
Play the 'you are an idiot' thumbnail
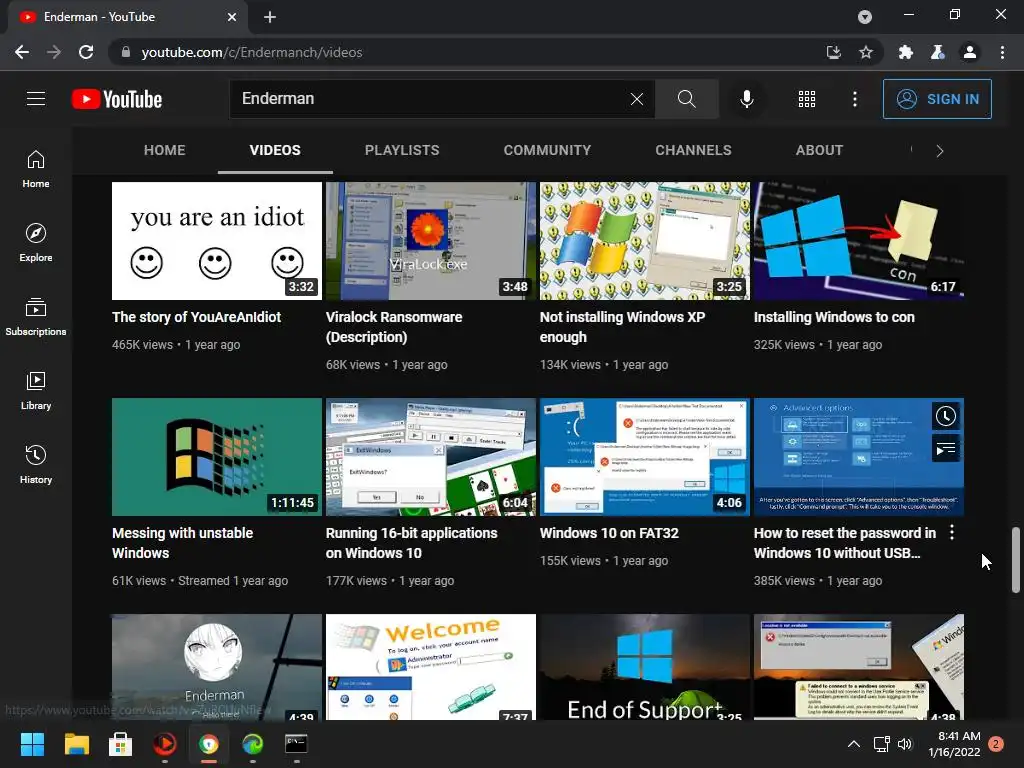pos(217,241)
